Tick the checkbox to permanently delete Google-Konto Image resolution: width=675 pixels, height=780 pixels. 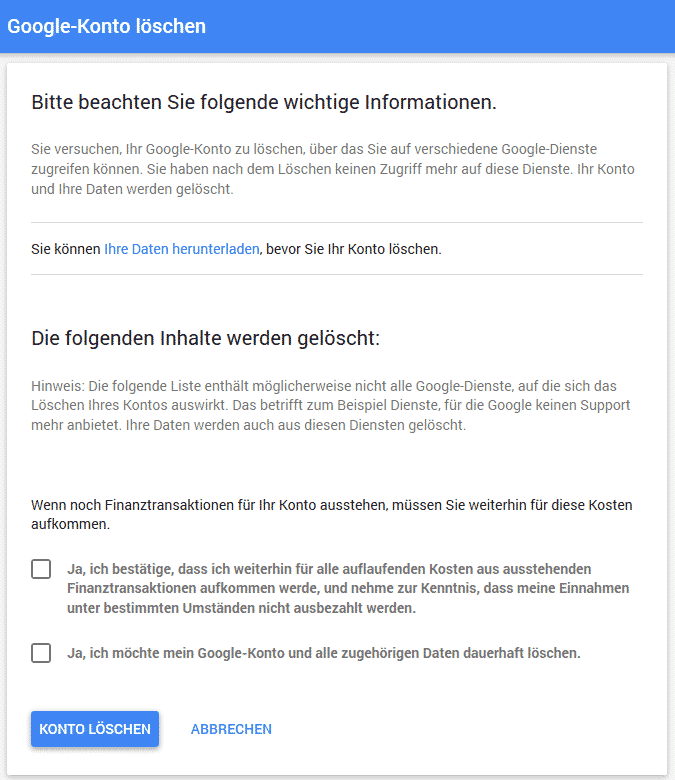click(41, 653)
